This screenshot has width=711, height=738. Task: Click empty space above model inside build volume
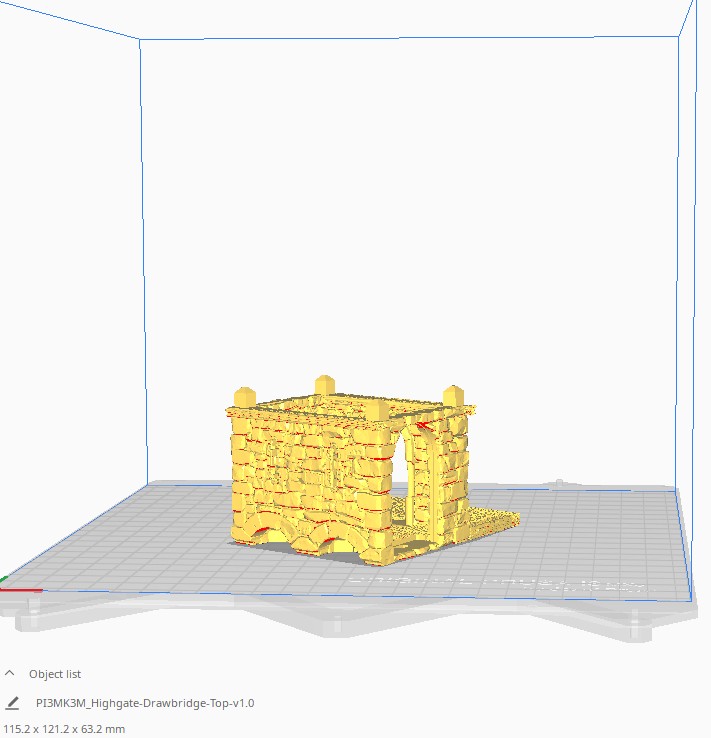click(x=400, y=200)
